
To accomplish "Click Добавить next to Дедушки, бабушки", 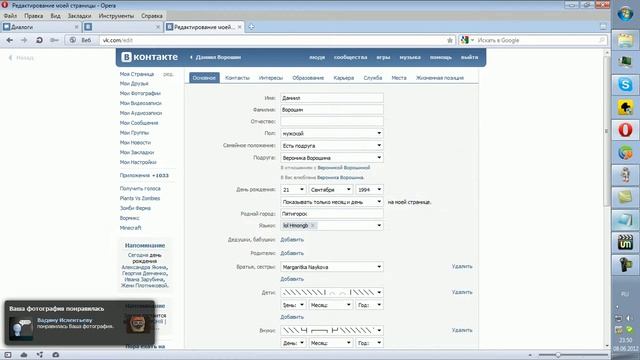I will tap(292, 240).
